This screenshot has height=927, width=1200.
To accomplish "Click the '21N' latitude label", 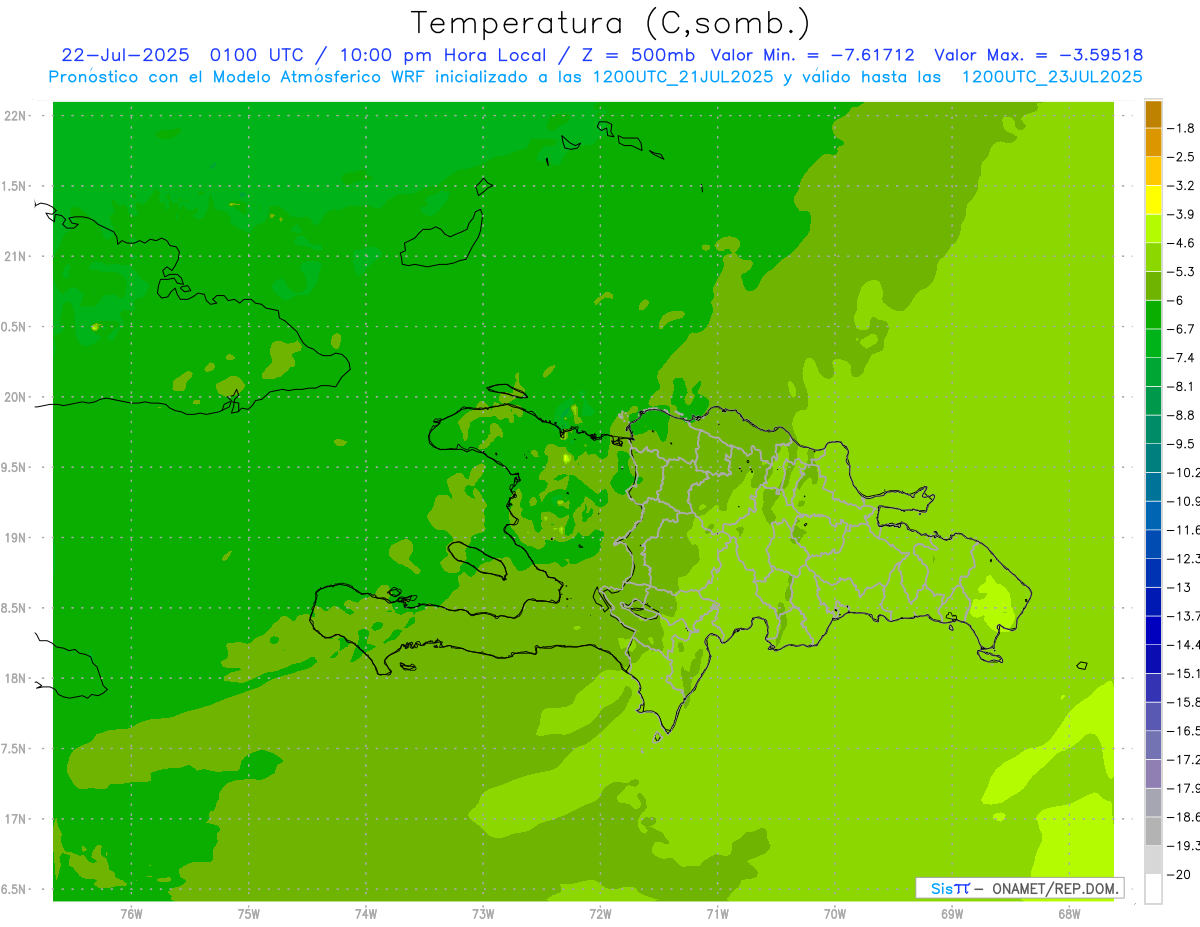I will [x=15, y=256].
